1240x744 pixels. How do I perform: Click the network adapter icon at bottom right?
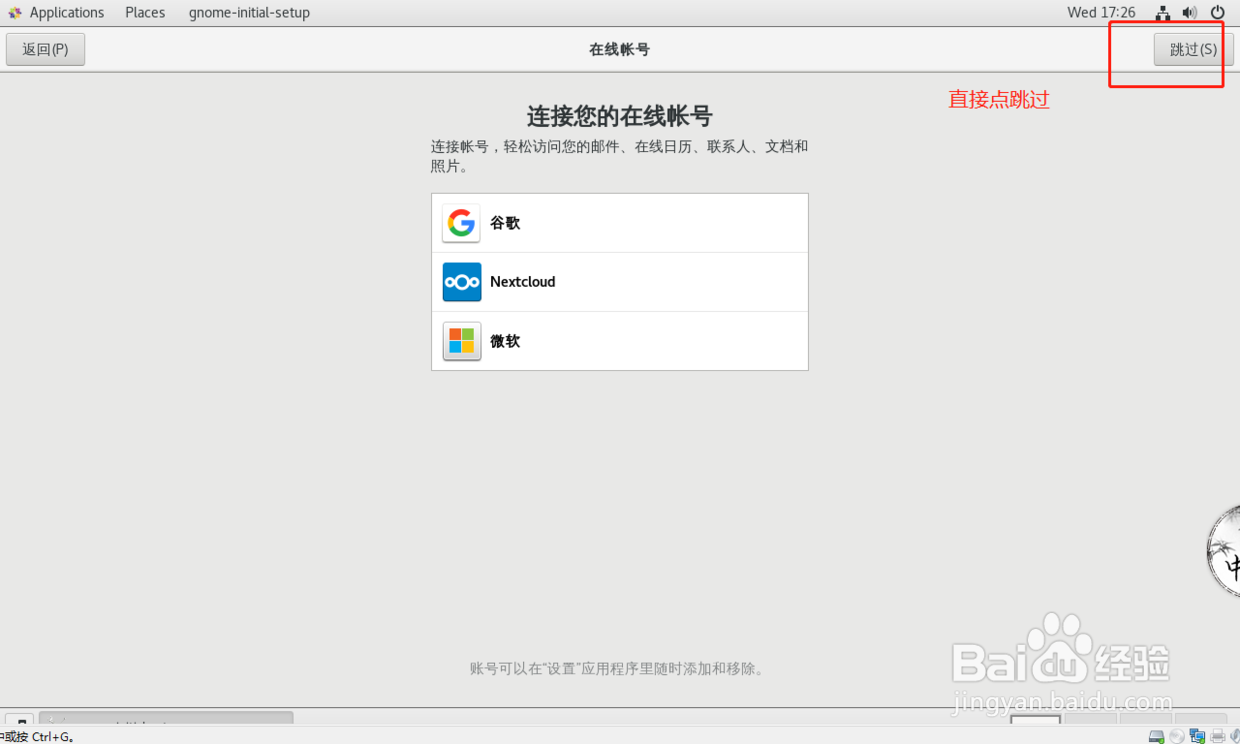(x=1197, y=735)
